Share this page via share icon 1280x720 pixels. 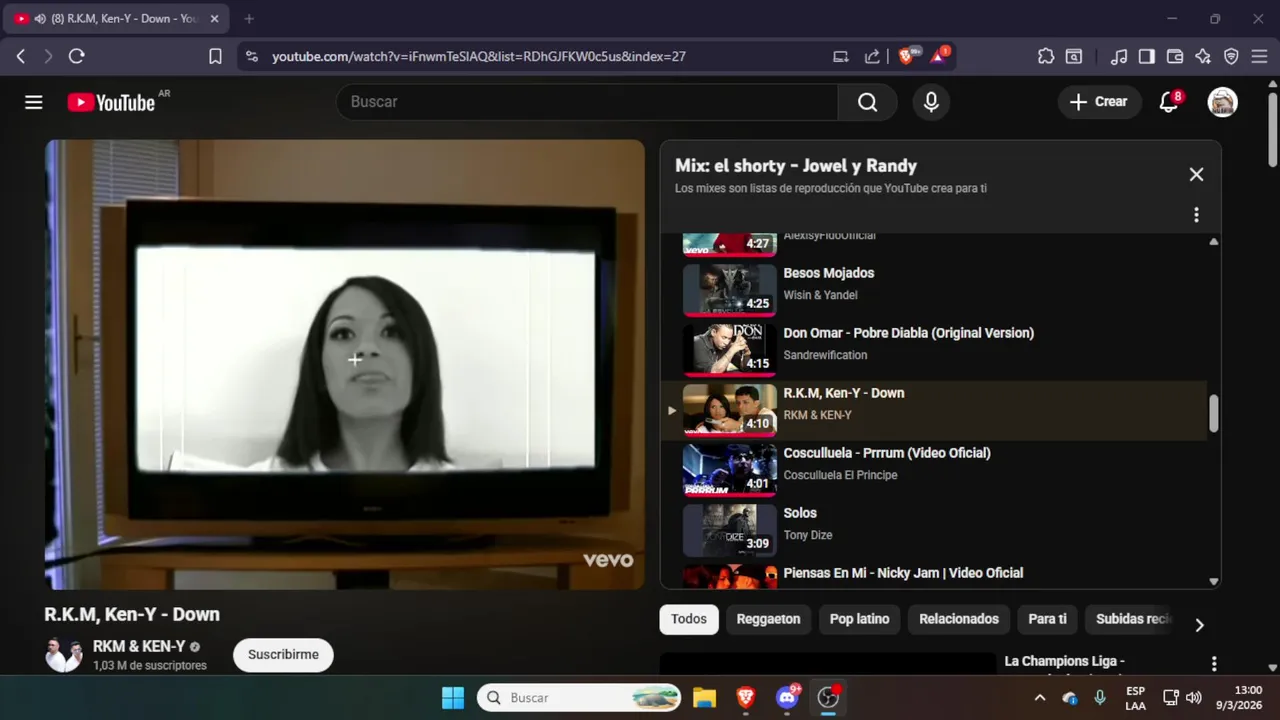pyautogui.click(x=872, y=57)
